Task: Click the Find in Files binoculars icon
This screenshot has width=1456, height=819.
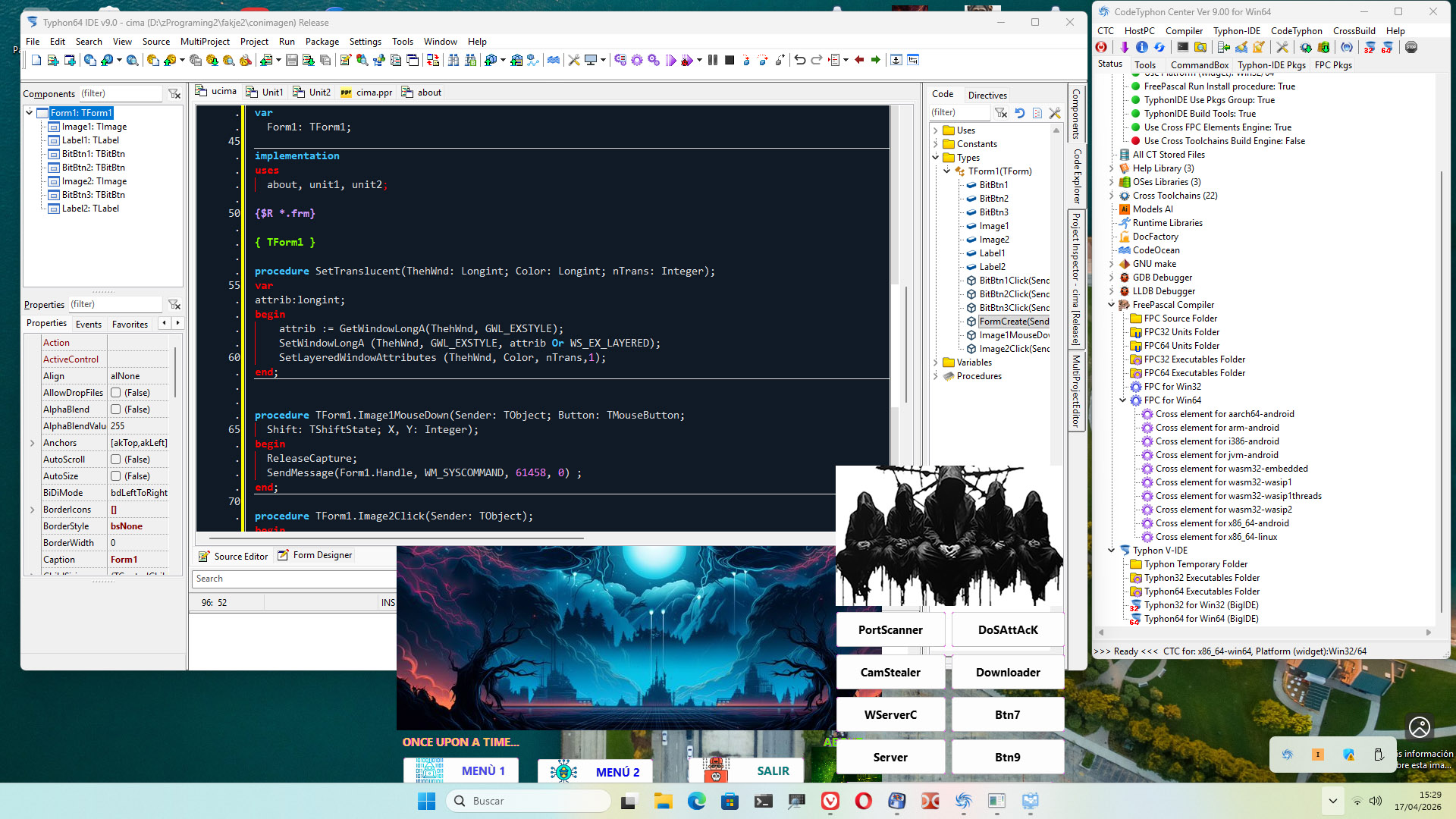Action: click(x=453, y=60)
